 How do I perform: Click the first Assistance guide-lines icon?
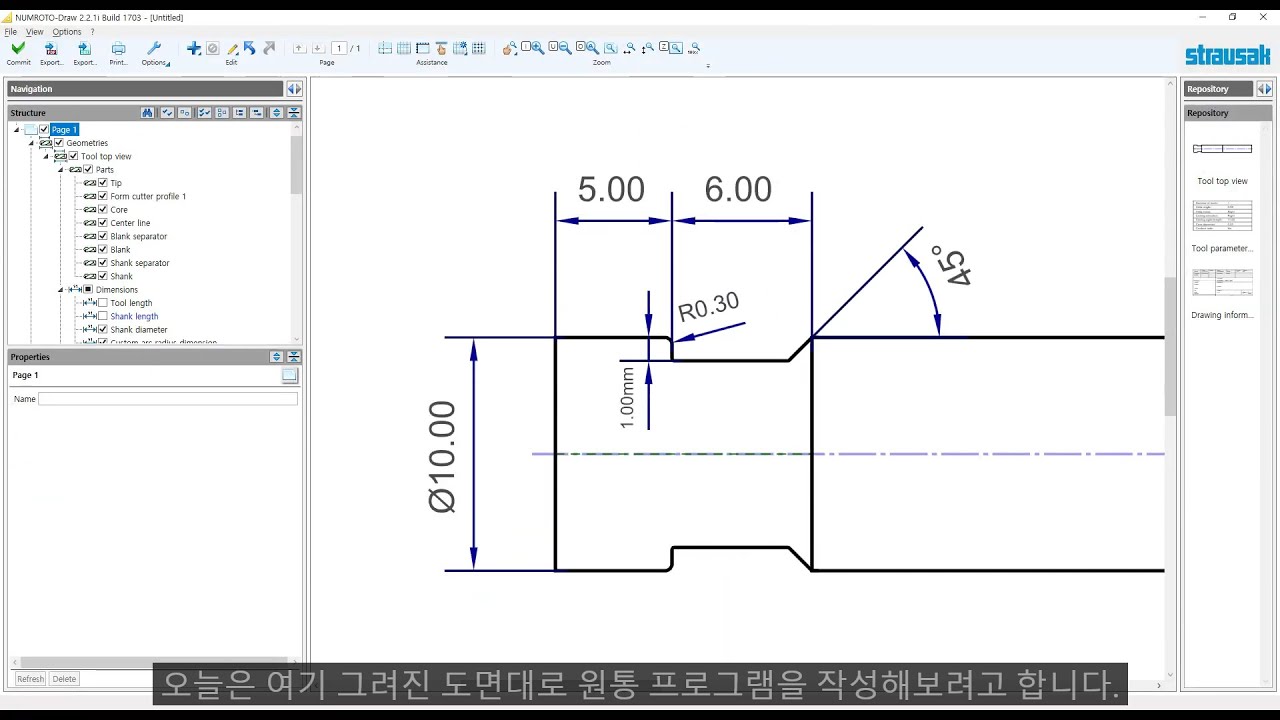point(385,48)
